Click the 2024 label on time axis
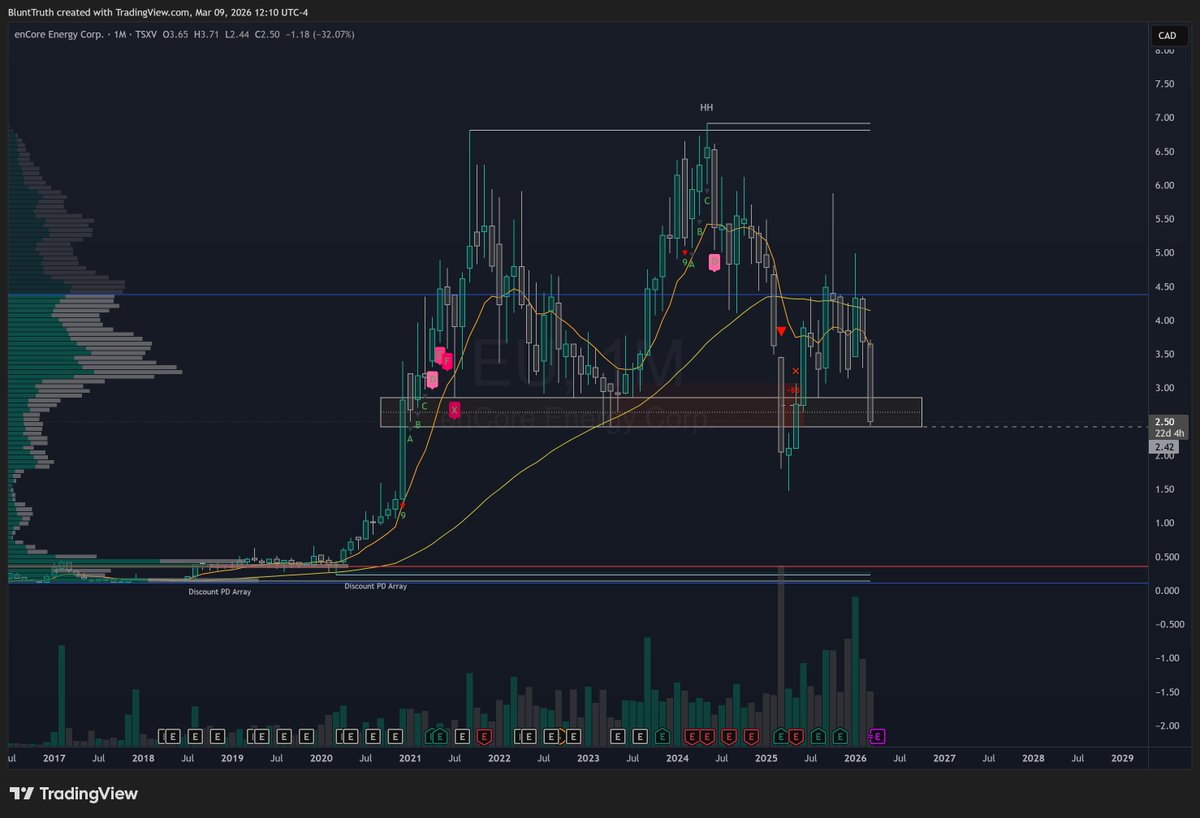The width and height of the screenshot is (1200, 818). (677, 759)
